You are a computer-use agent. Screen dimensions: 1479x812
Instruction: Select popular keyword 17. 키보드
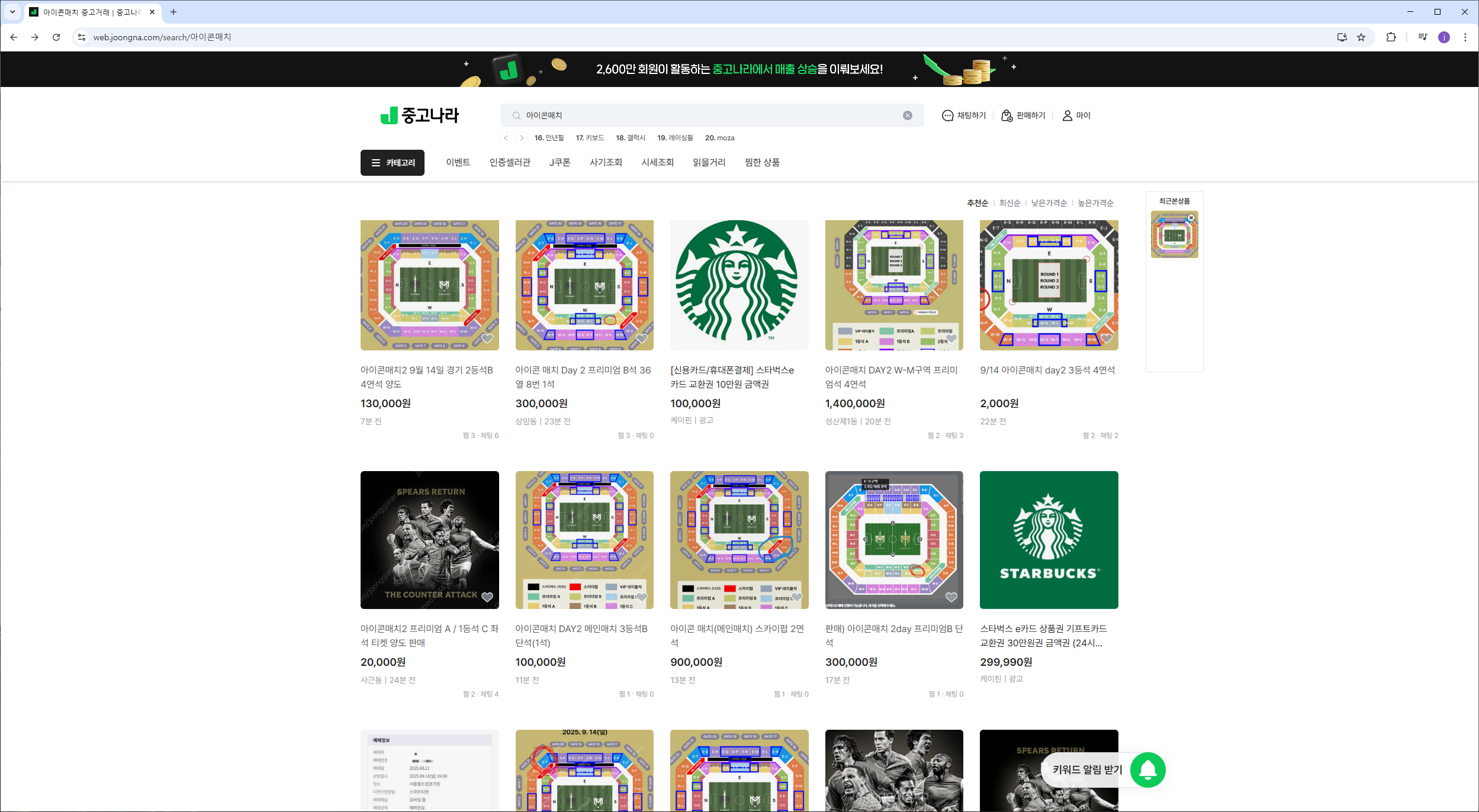[x=590, y=138]
